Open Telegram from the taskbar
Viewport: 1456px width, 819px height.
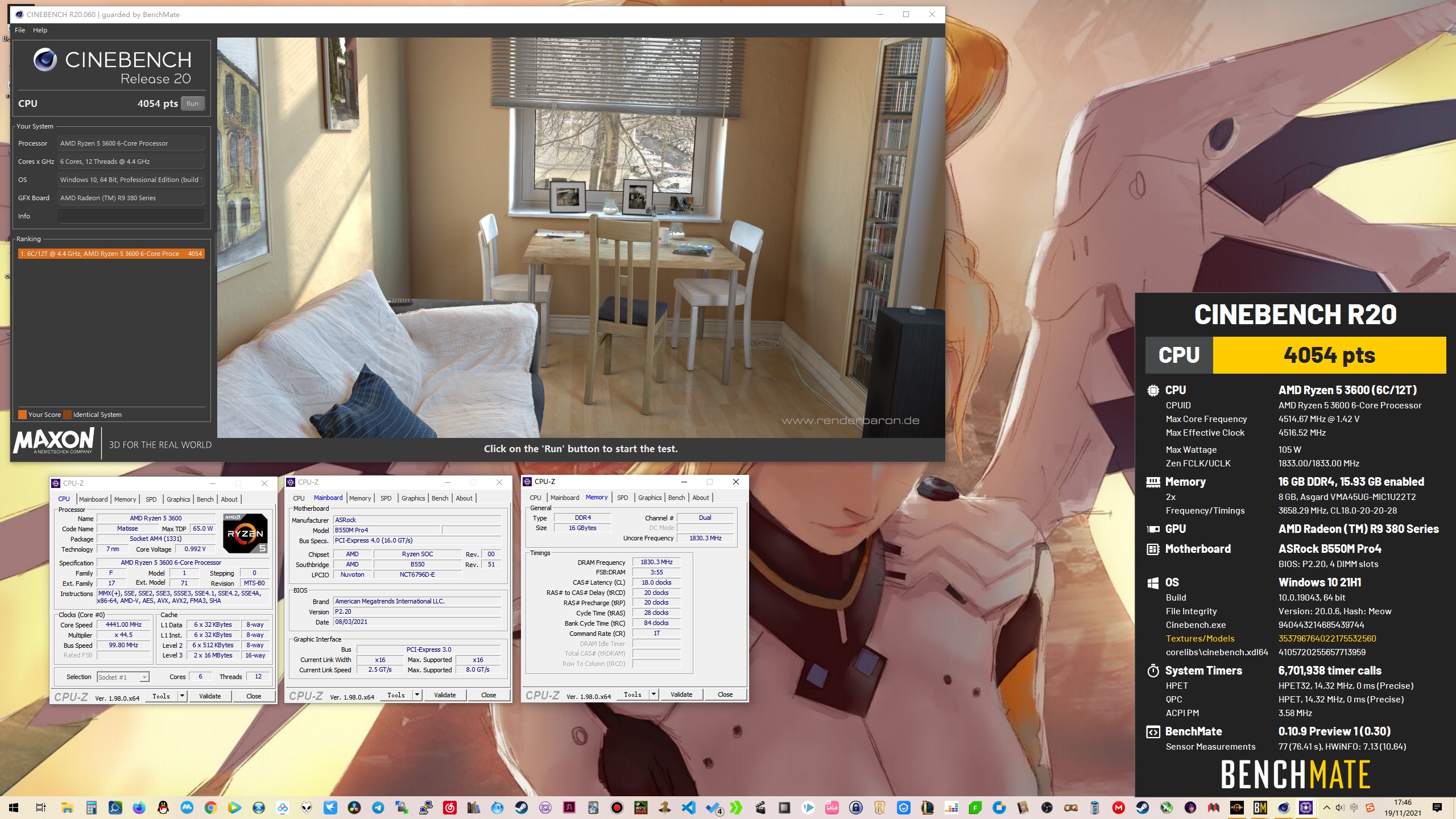tap(378, 808)
